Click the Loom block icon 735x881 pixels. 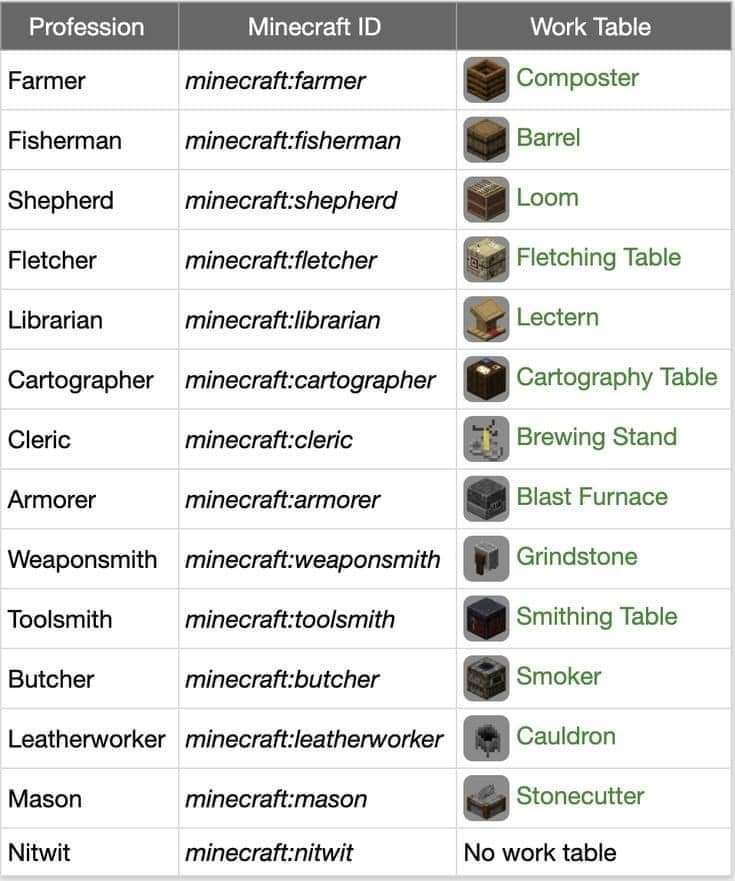(x=486, y=199)
